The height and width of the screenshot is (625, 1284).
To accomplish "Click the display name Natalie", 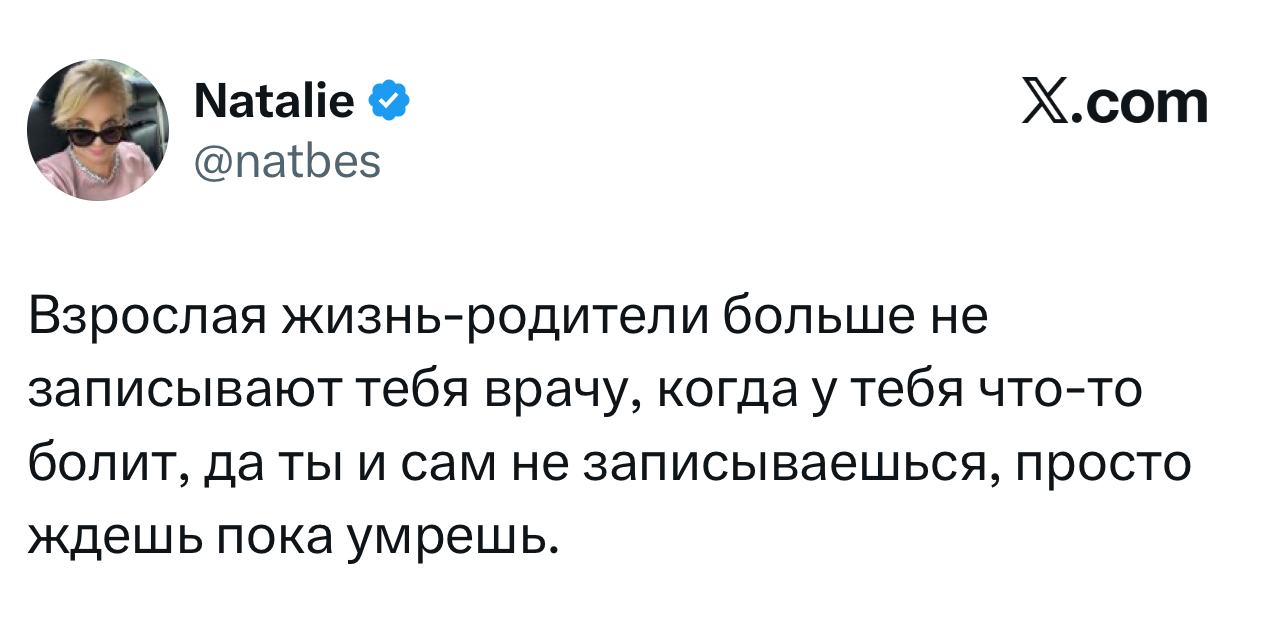I will pos(273,101).
